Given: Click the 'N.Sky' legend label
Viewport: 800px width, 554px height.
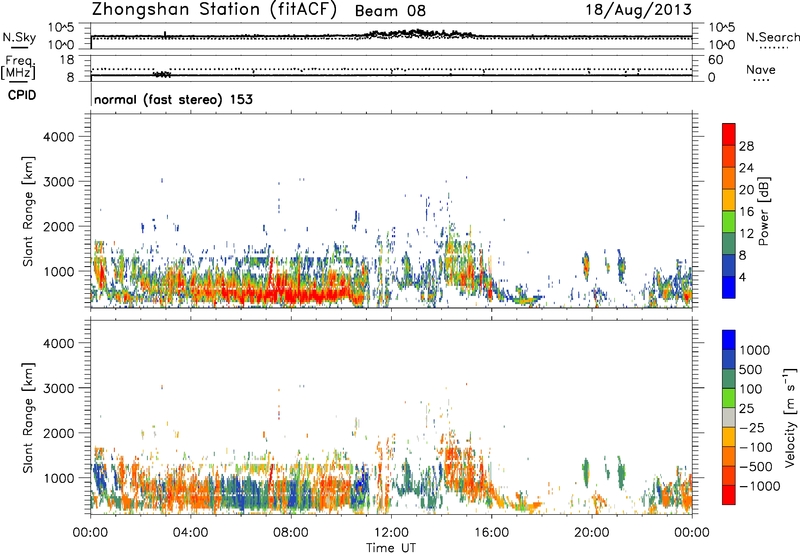Looking at the screenshot, I should pos(19,37).
